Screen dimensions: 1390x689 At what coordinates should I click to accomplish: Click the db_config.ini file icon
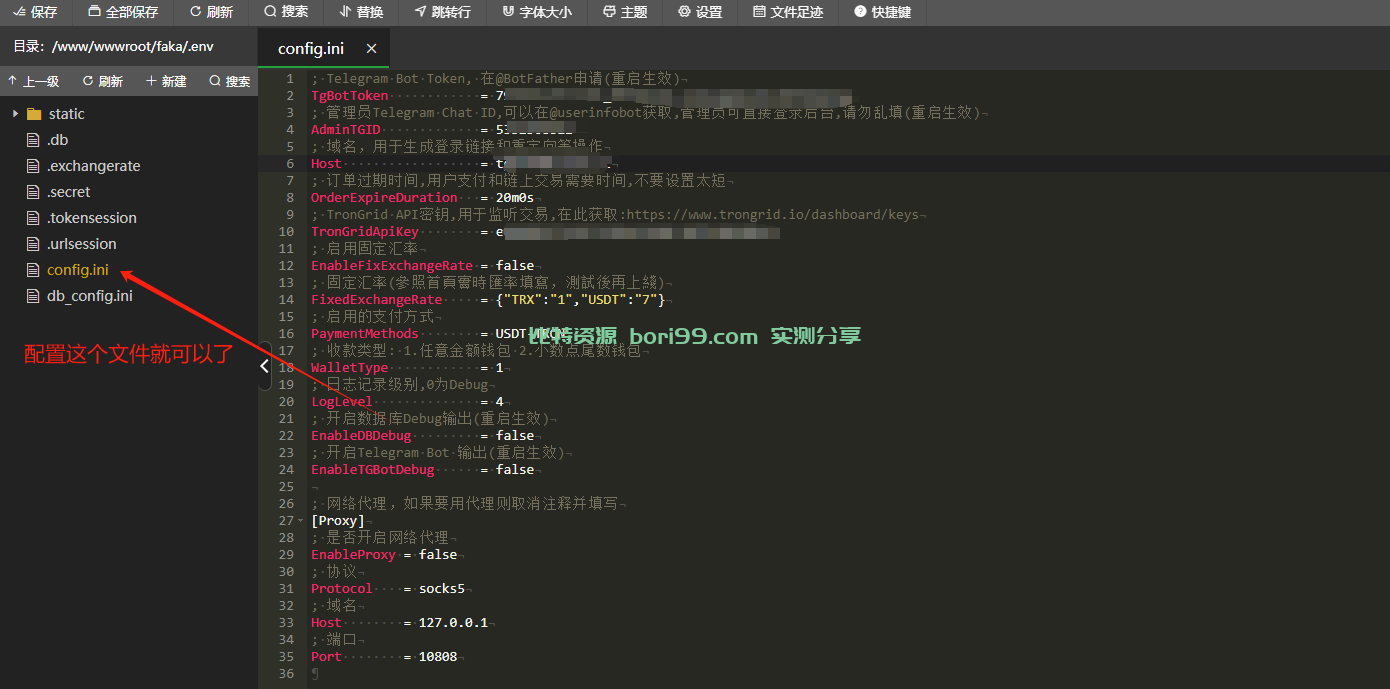pyautogui.click(x=33, y=296)
